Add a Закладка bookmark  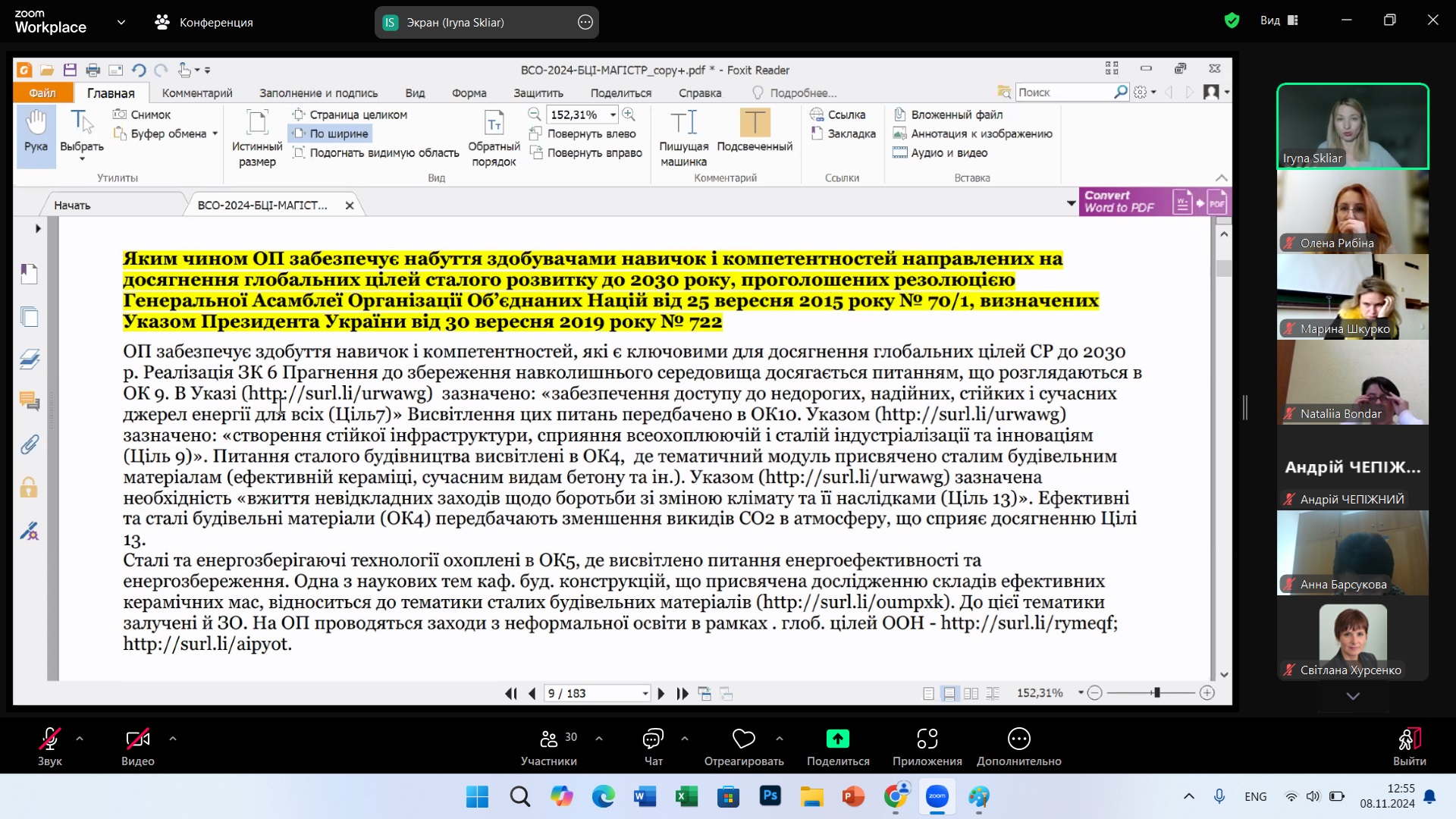(843, 133)
